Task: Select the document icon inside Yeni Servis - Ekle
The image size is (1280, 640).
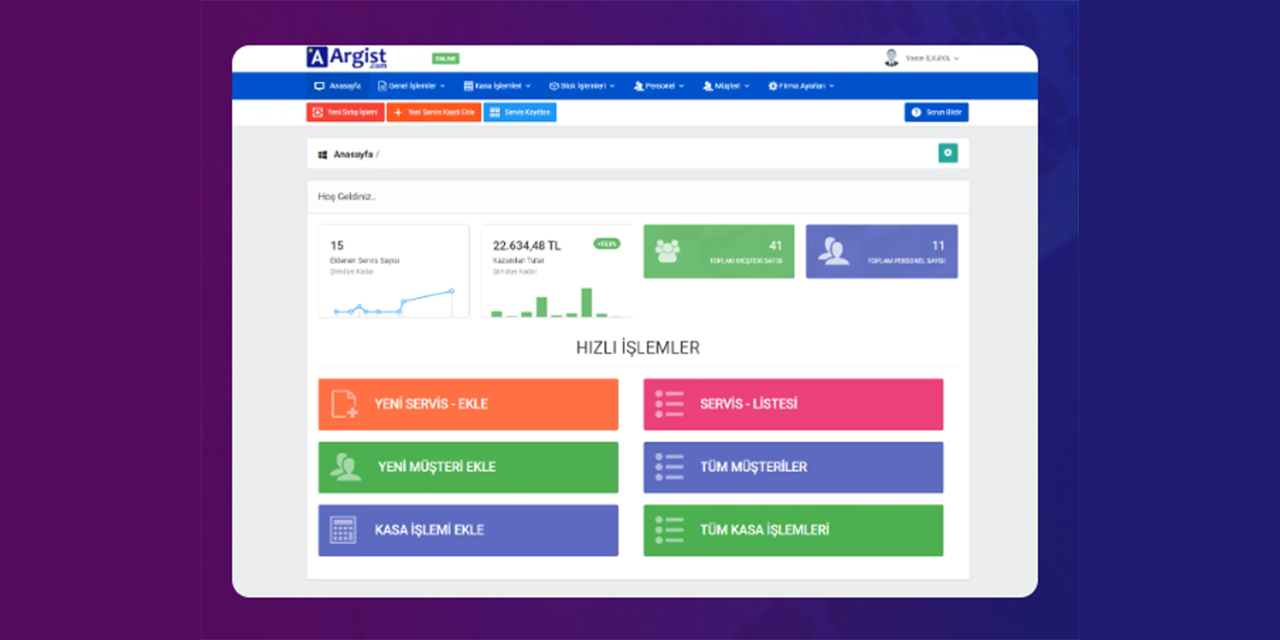Action: coord(345,404)
